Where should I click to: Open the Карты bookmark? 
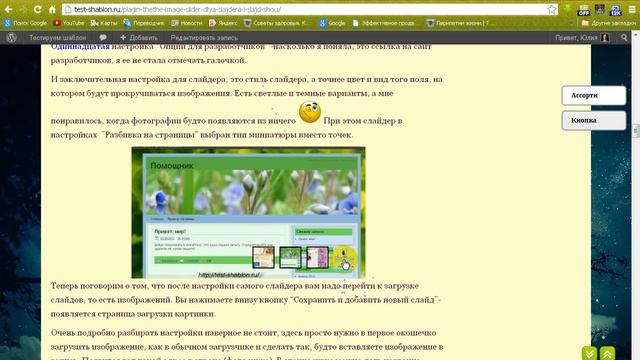[104, 23]
